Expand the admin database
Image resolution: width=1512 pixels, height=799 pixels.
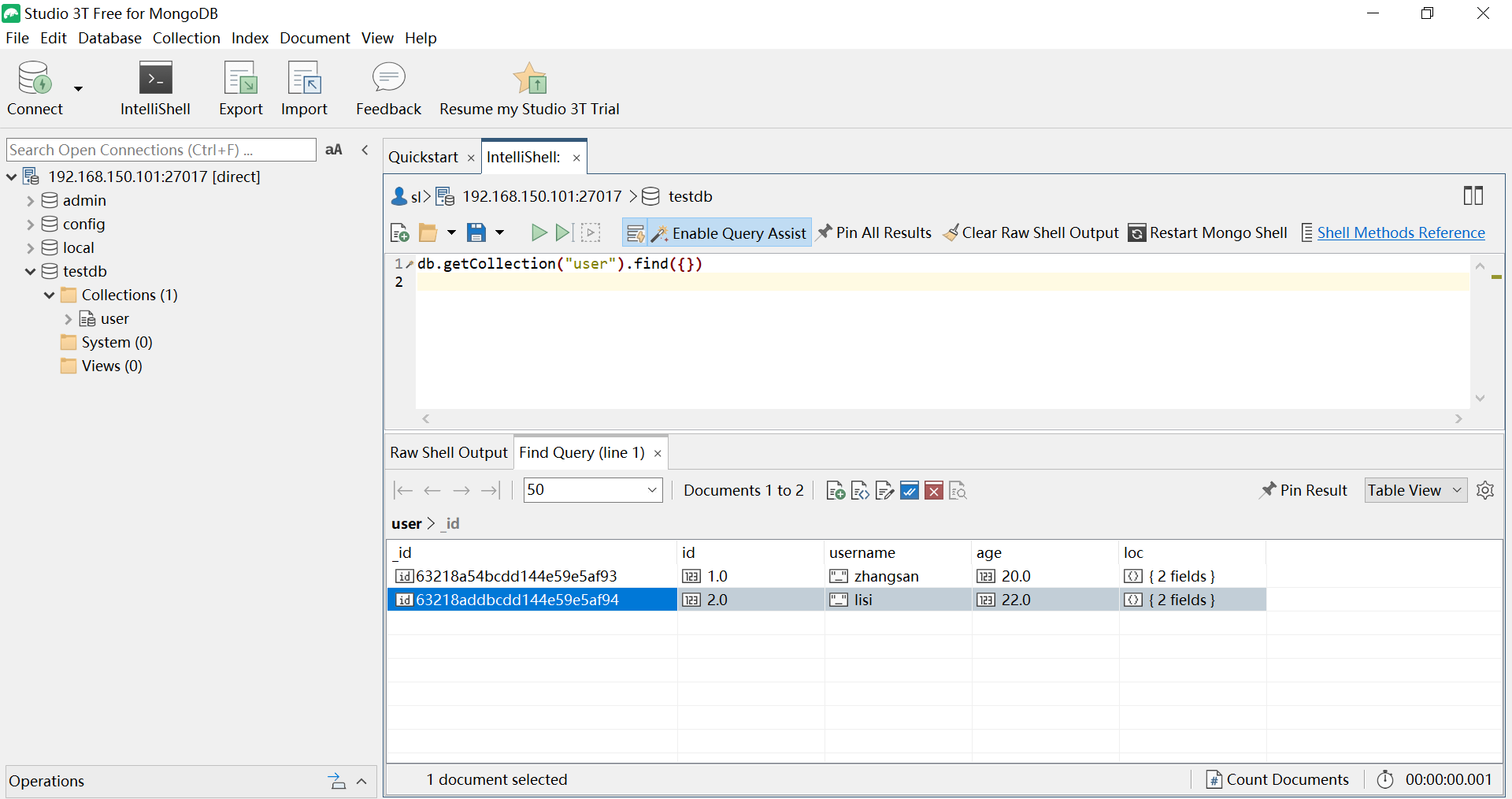[31, 201]
